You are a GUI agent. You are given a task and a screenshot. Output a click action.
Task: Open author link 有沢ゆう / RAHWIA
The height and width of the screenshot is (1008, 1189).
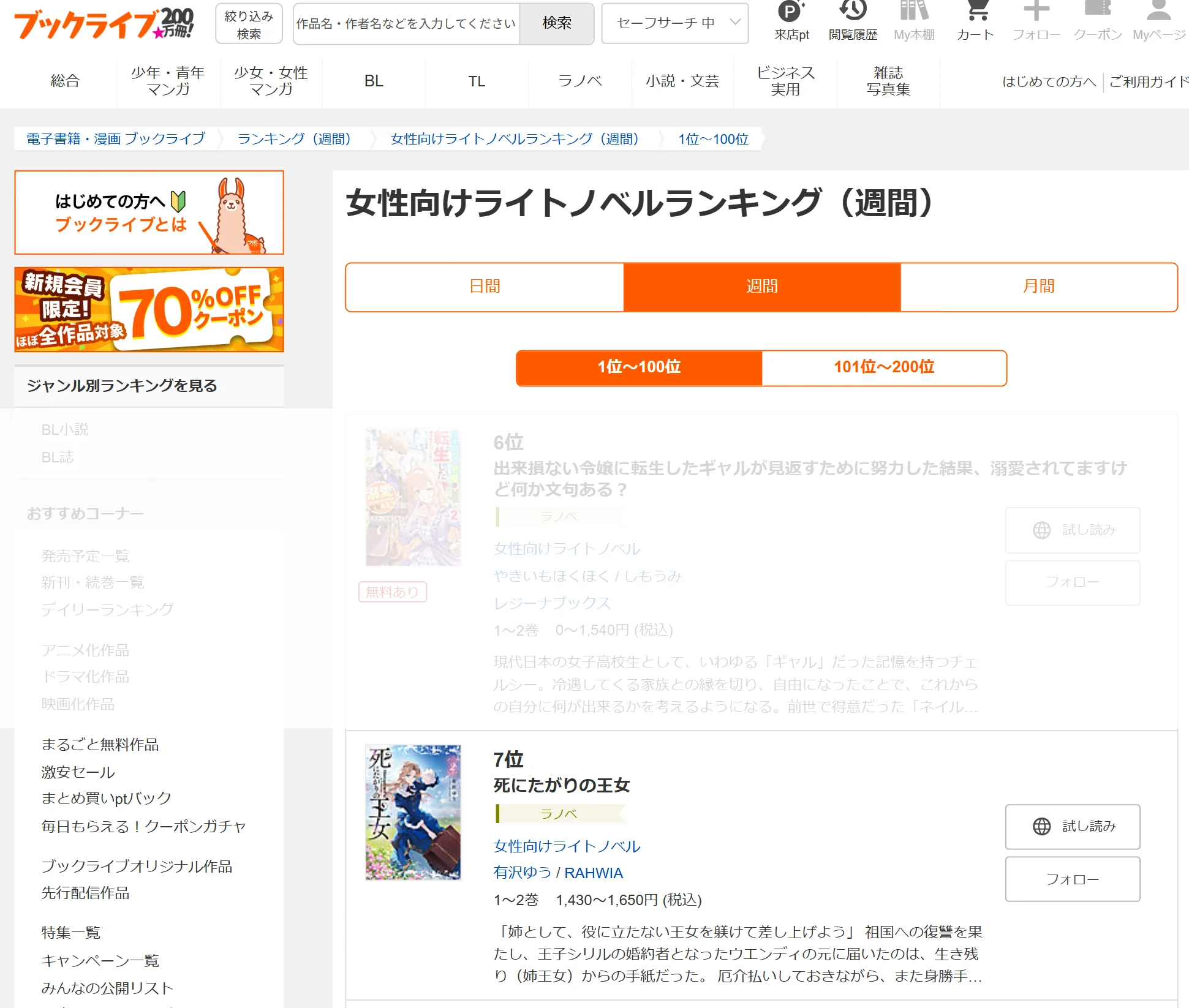click(558, 873)
